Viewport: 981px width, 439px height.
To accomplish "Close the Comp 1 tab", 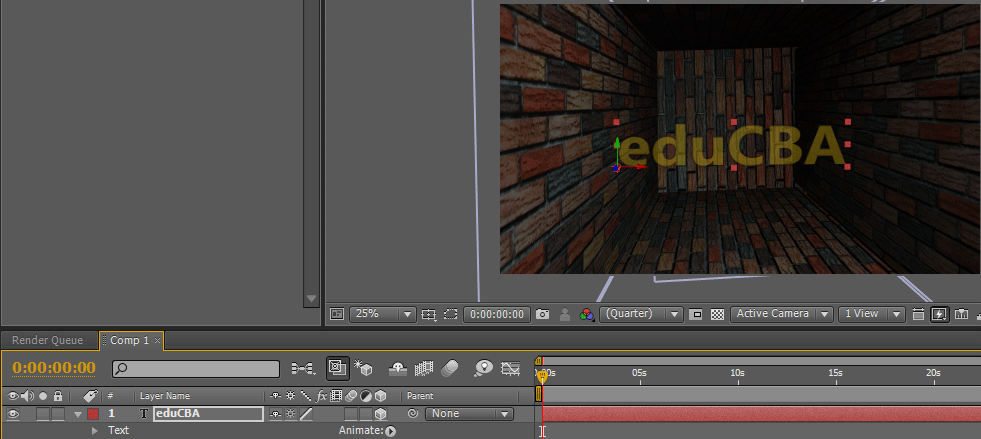I will click(x=158, y=341).
